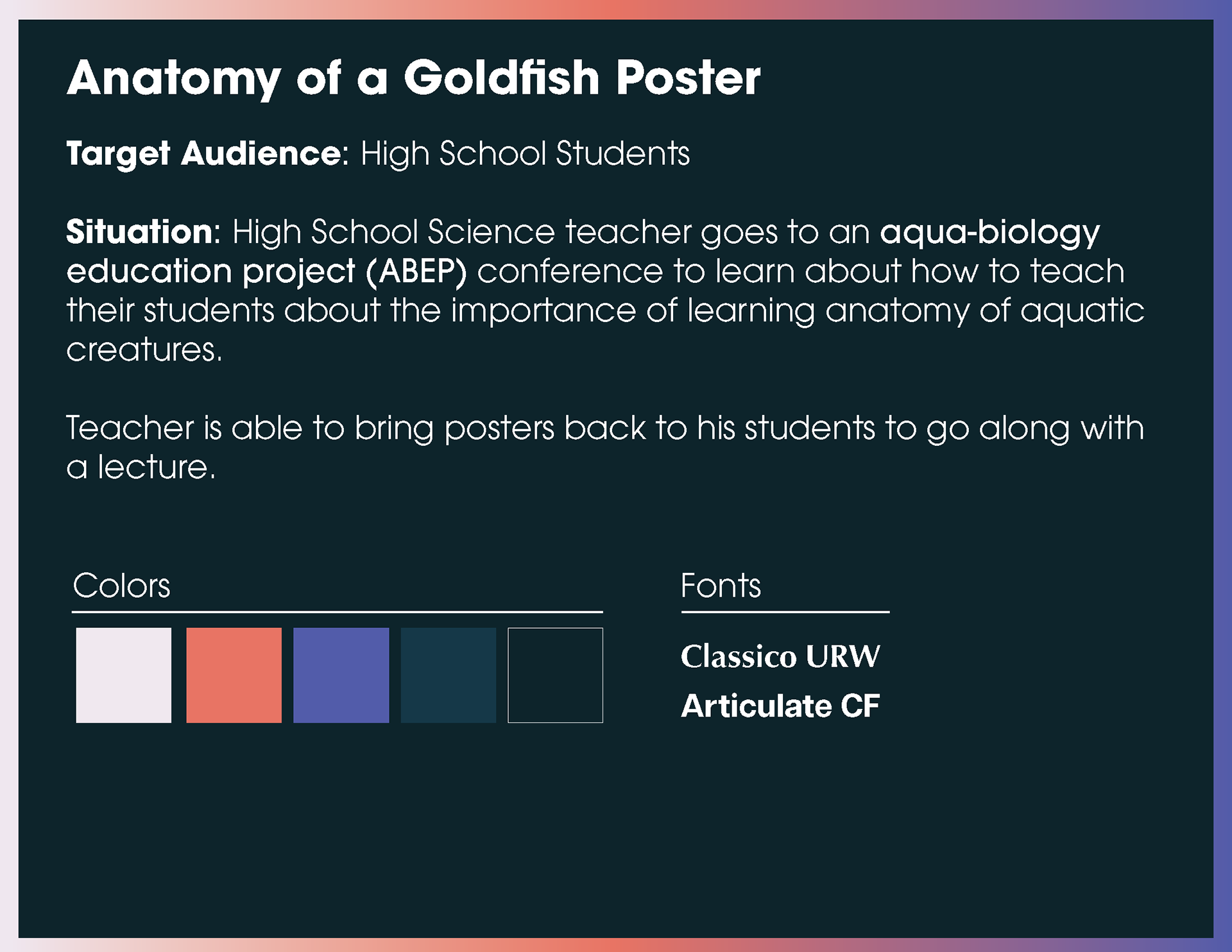Click the bold 'education project (ABEP)' text
Viewport: 1232px width, 952px height.
266,272
